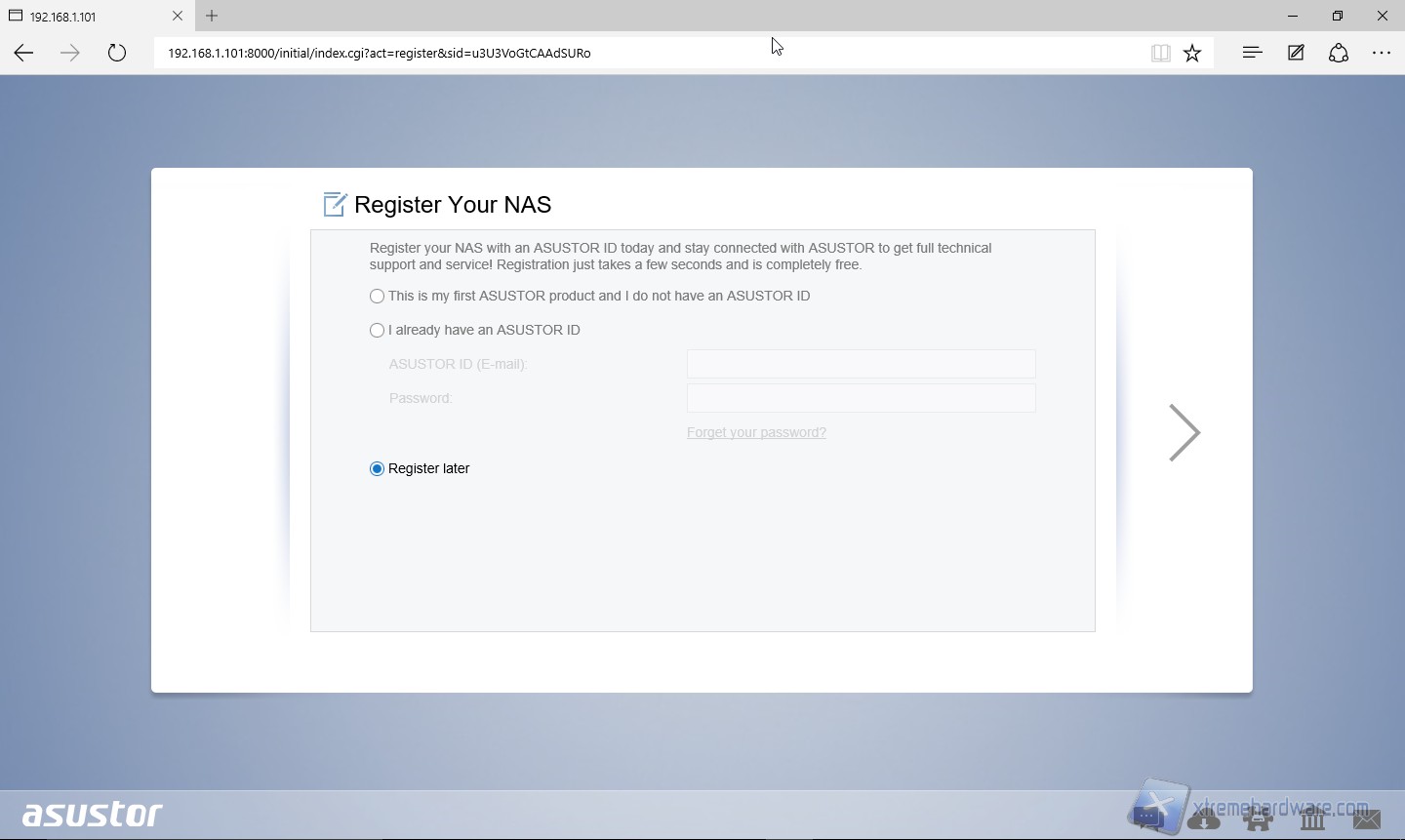The width and height of the screenshot is (1405, 840).
Task: Focus the Password input field
Action: pos(861,398)
